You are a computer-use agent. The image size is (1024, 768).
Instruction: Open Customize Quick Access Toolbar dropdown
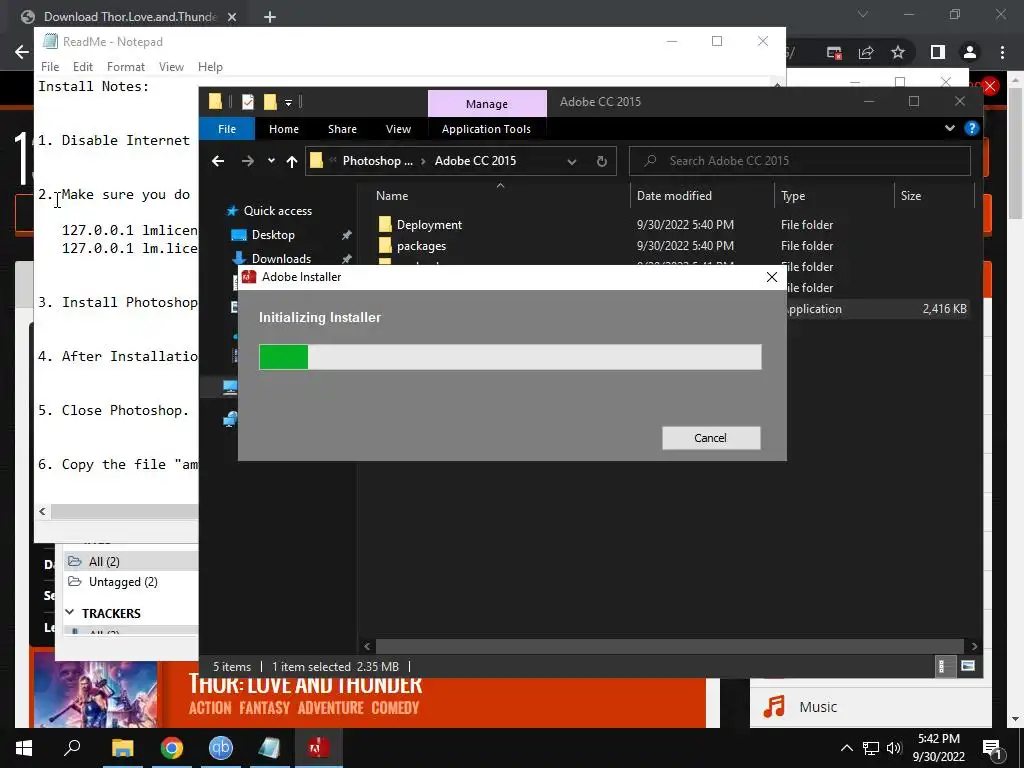pyautogui.click(x=288, y=103)
